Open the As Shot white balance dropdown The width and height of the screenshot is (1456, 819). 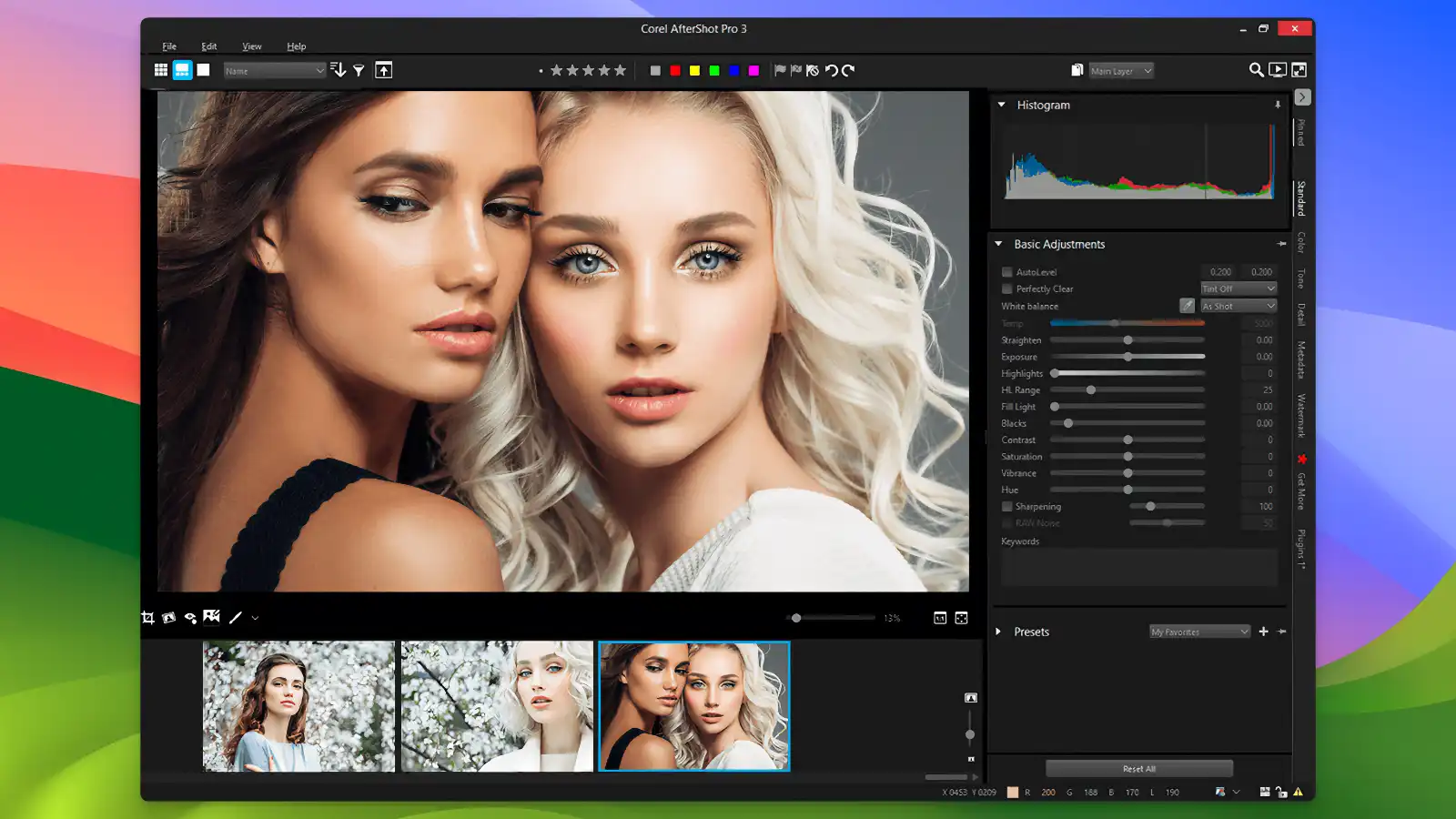1238,306
